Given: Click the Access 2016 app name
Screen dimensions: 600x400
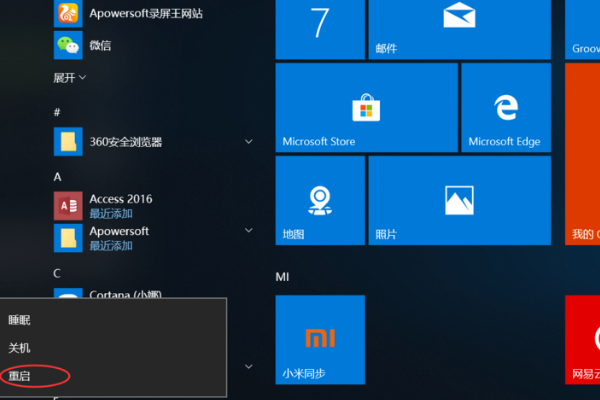Looking at the screenshot, I should pos(121,199).
